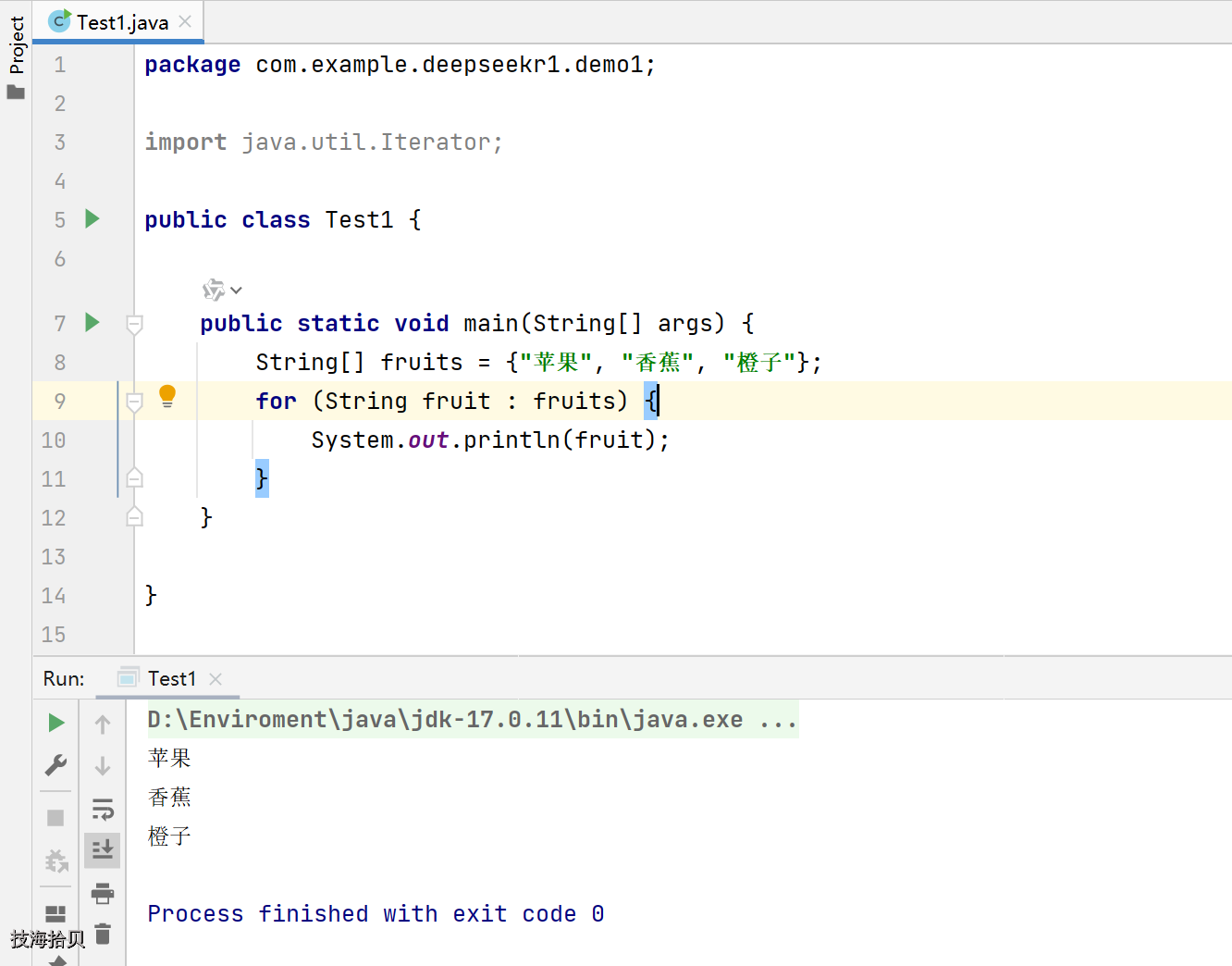This screenshot has height=966, width=1232.
Task: Toggle scroll to end of console
Action: (103, 849)
